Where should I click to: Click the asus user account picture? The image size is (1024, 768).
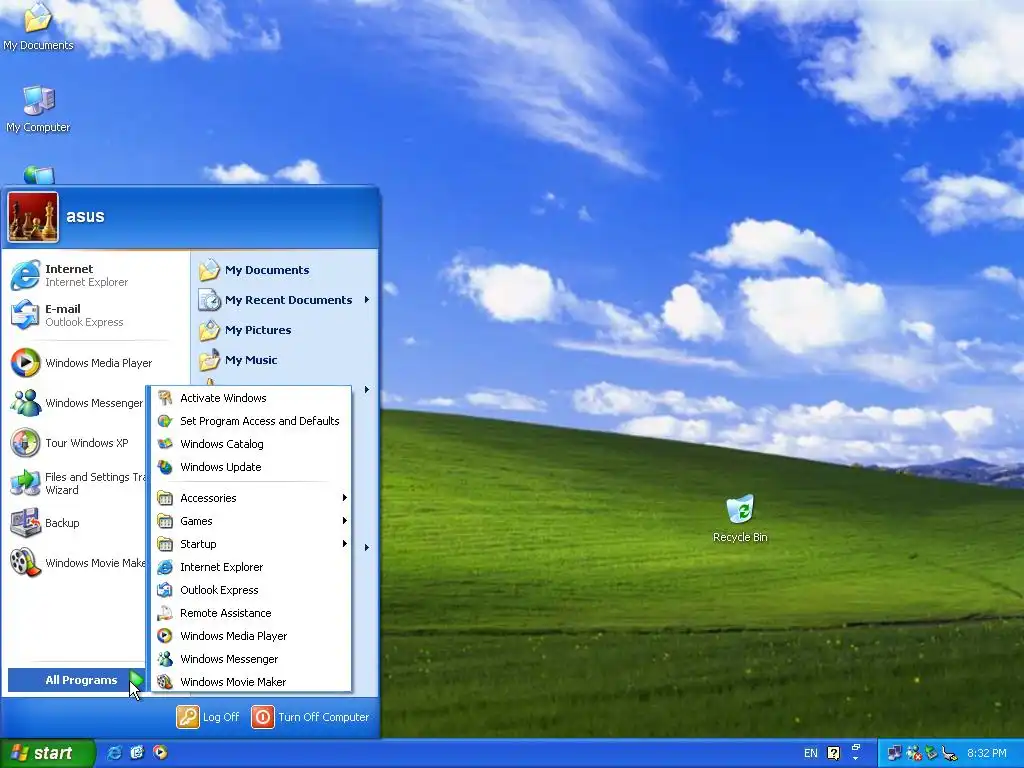coord(33,217)
